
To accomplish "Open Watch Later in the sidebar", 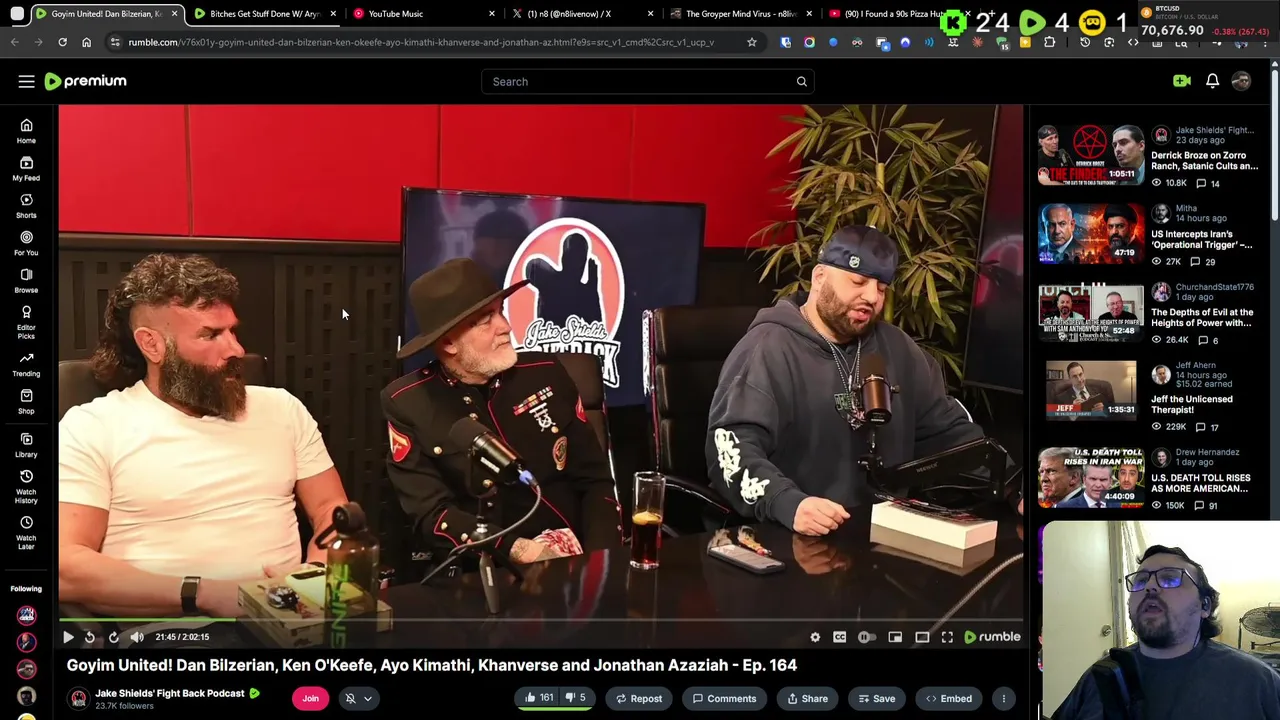I will coord(26,533).
